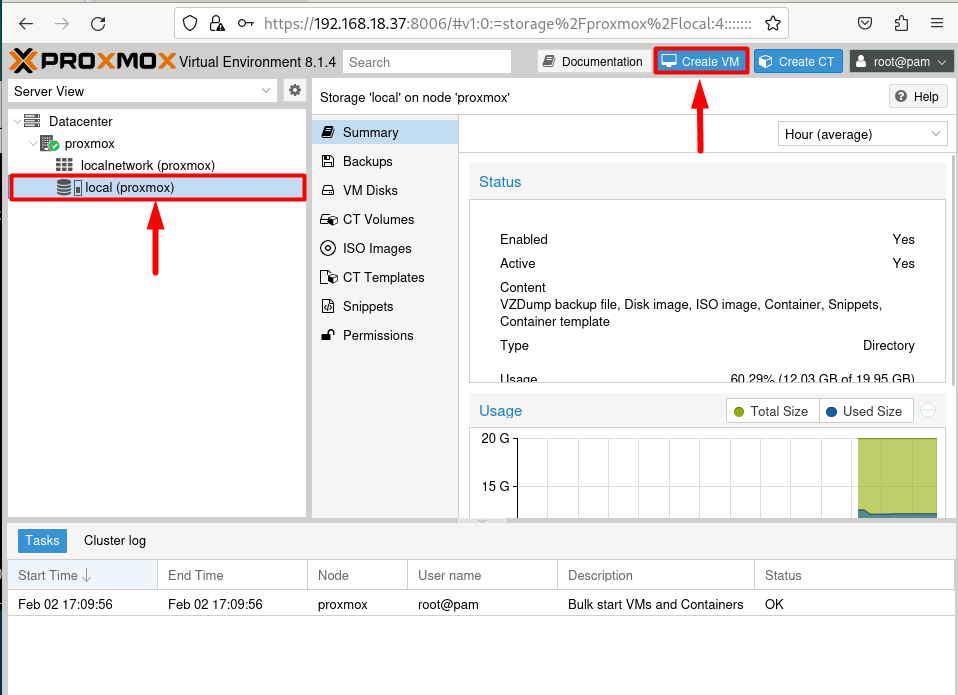Click Snippets code file icon
This screenshot has width=958, height=695.
(x=328, y=306)
